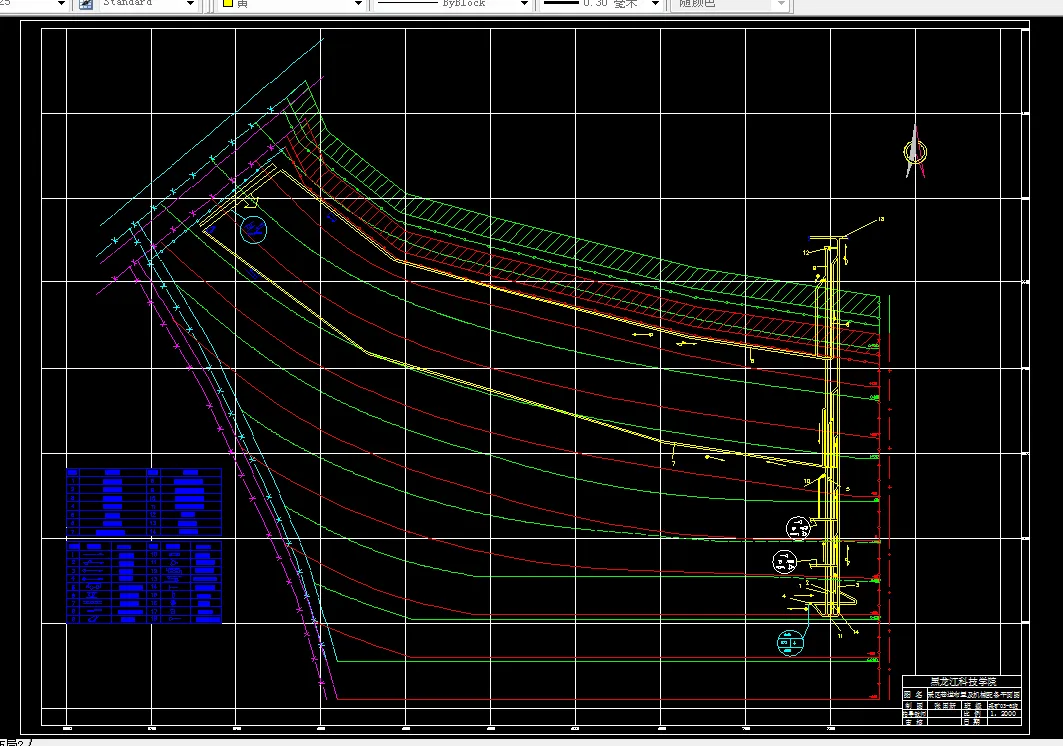The width and height of the screenshot is (1063, 746).
Task: Click the upper white circular callout symbol
Action: (x=798, y=527)
